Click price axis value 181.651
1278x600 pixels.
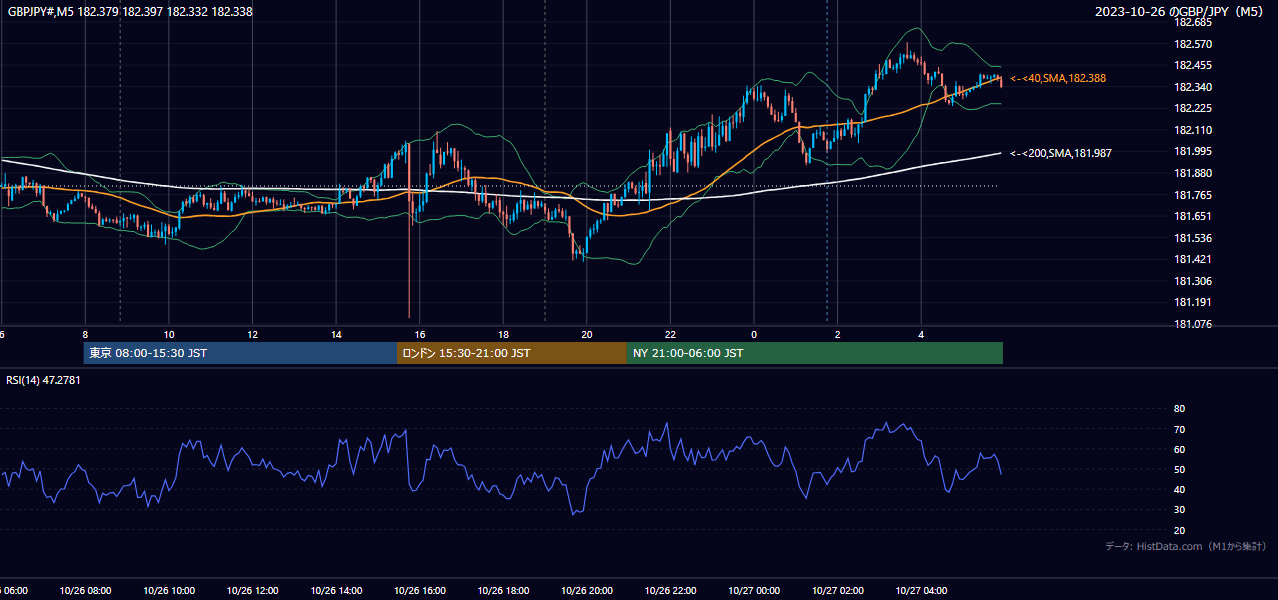[x=1194, y=216]
